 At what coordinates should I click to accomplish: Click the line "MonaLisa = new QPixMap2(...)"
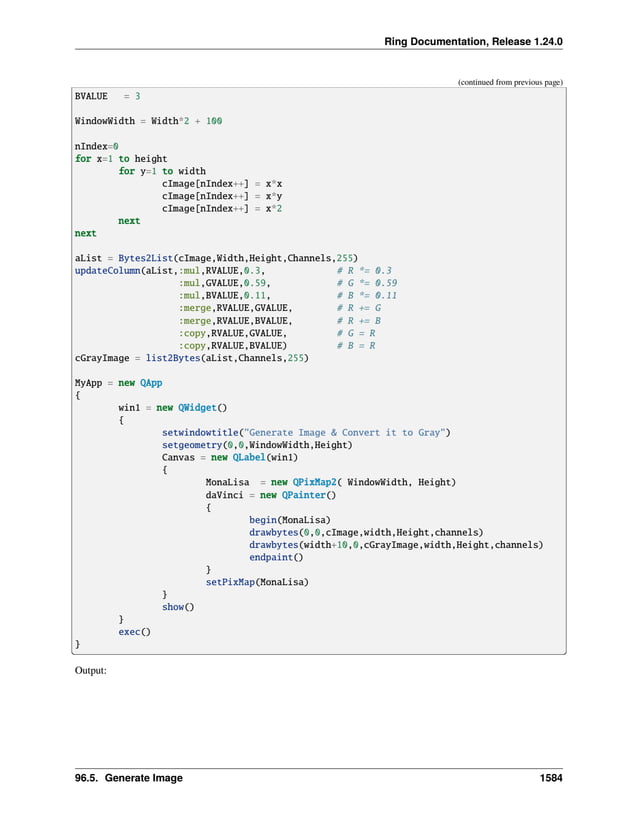click(331, 482)
